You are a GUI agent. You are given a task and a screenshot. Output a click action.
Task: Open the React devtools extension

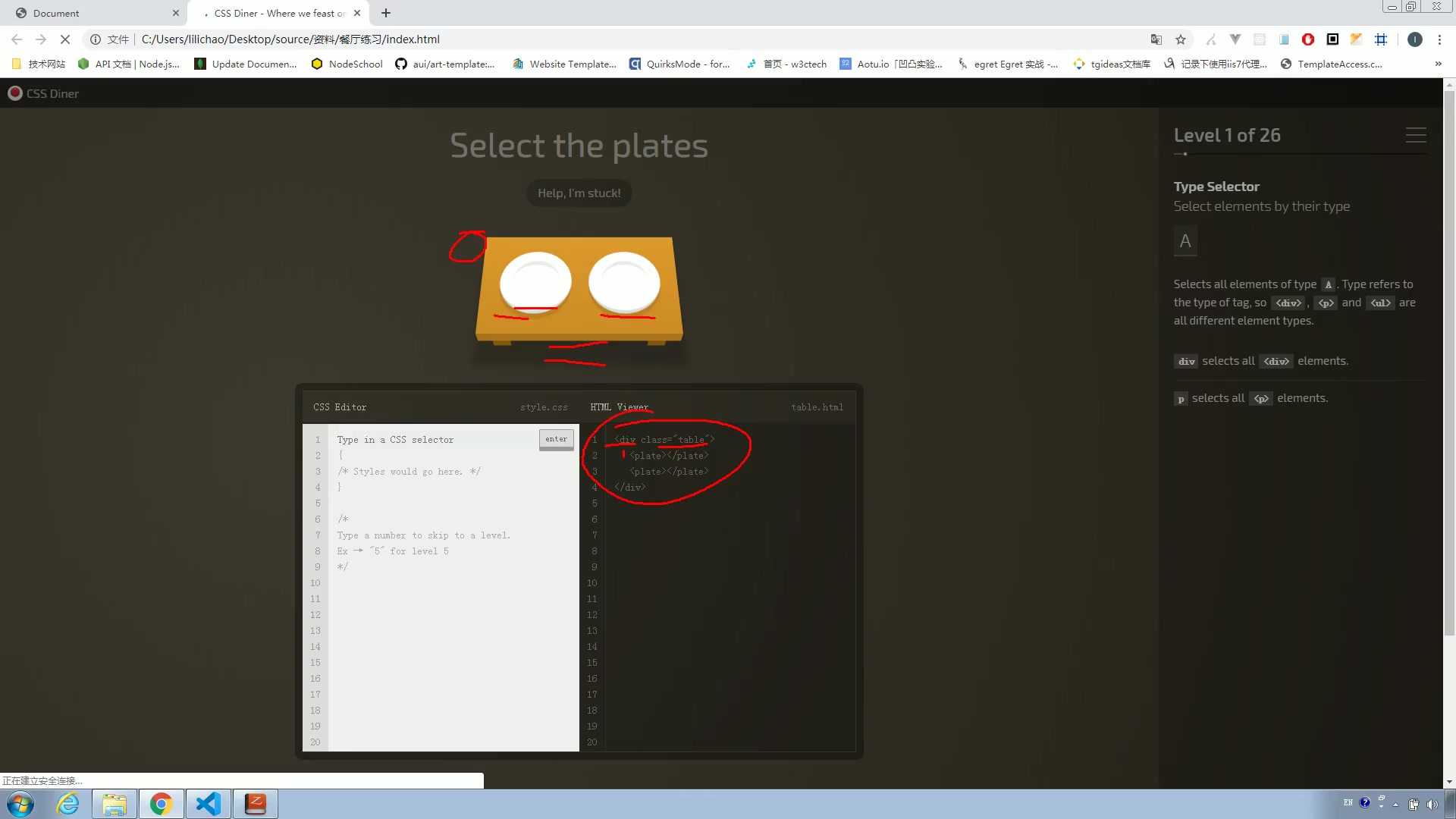click(x=1260, y=39)
